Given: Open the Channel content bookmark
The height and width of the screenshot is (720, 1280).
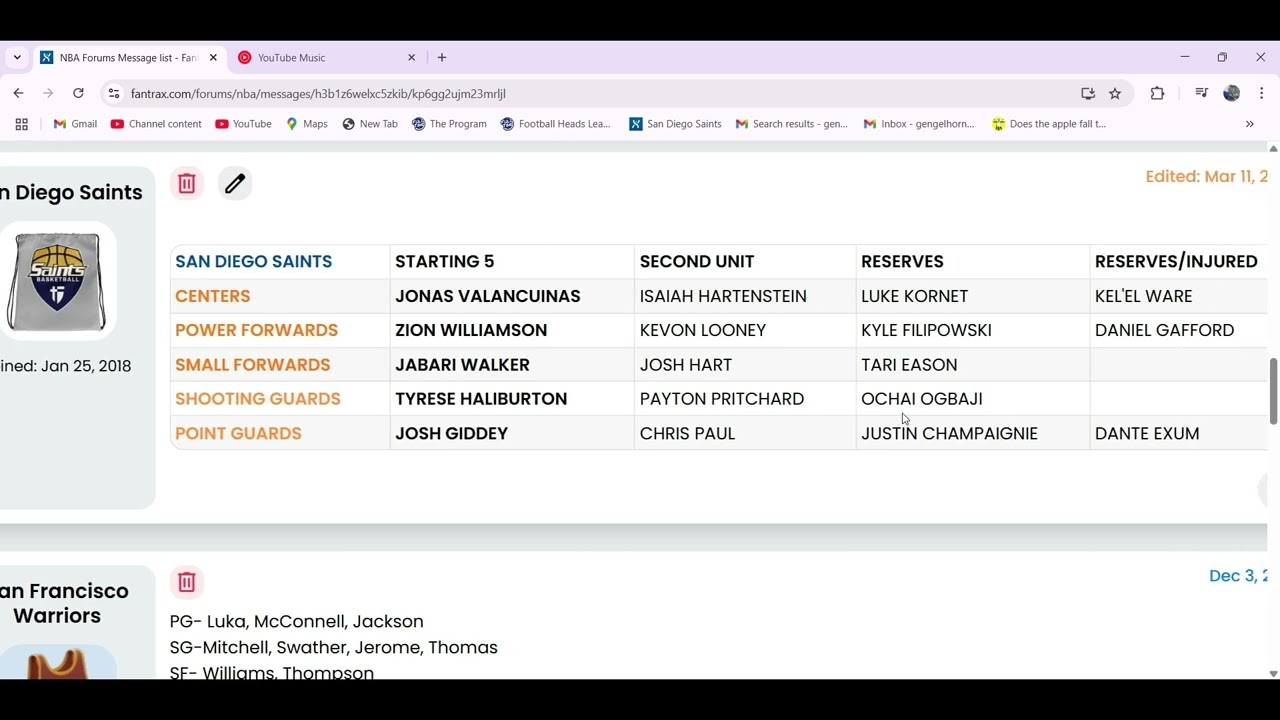Looking at the screenshot, I should click(156, 124).
